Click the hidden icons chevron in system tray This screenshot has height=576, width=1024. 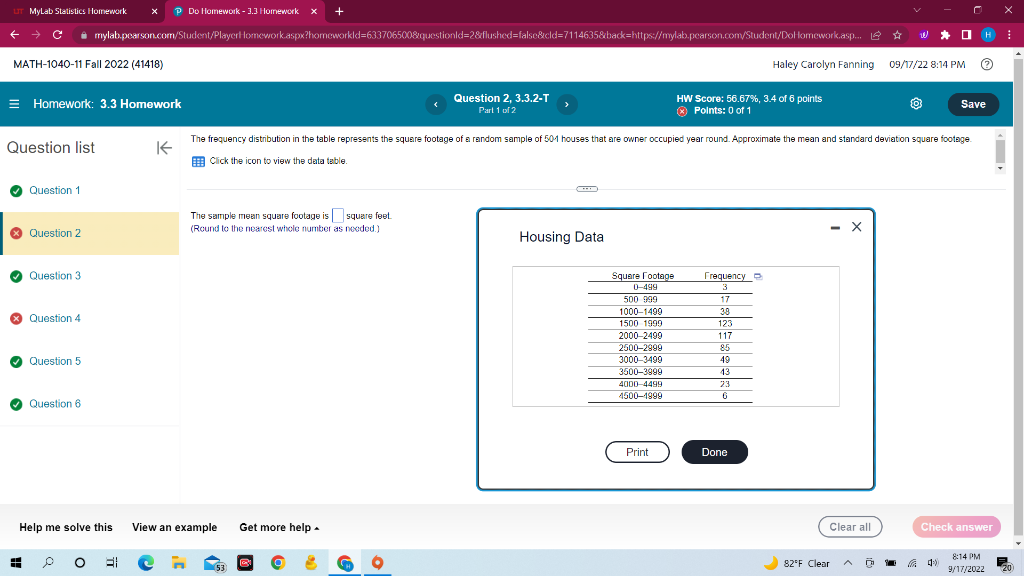click(848, 563)
